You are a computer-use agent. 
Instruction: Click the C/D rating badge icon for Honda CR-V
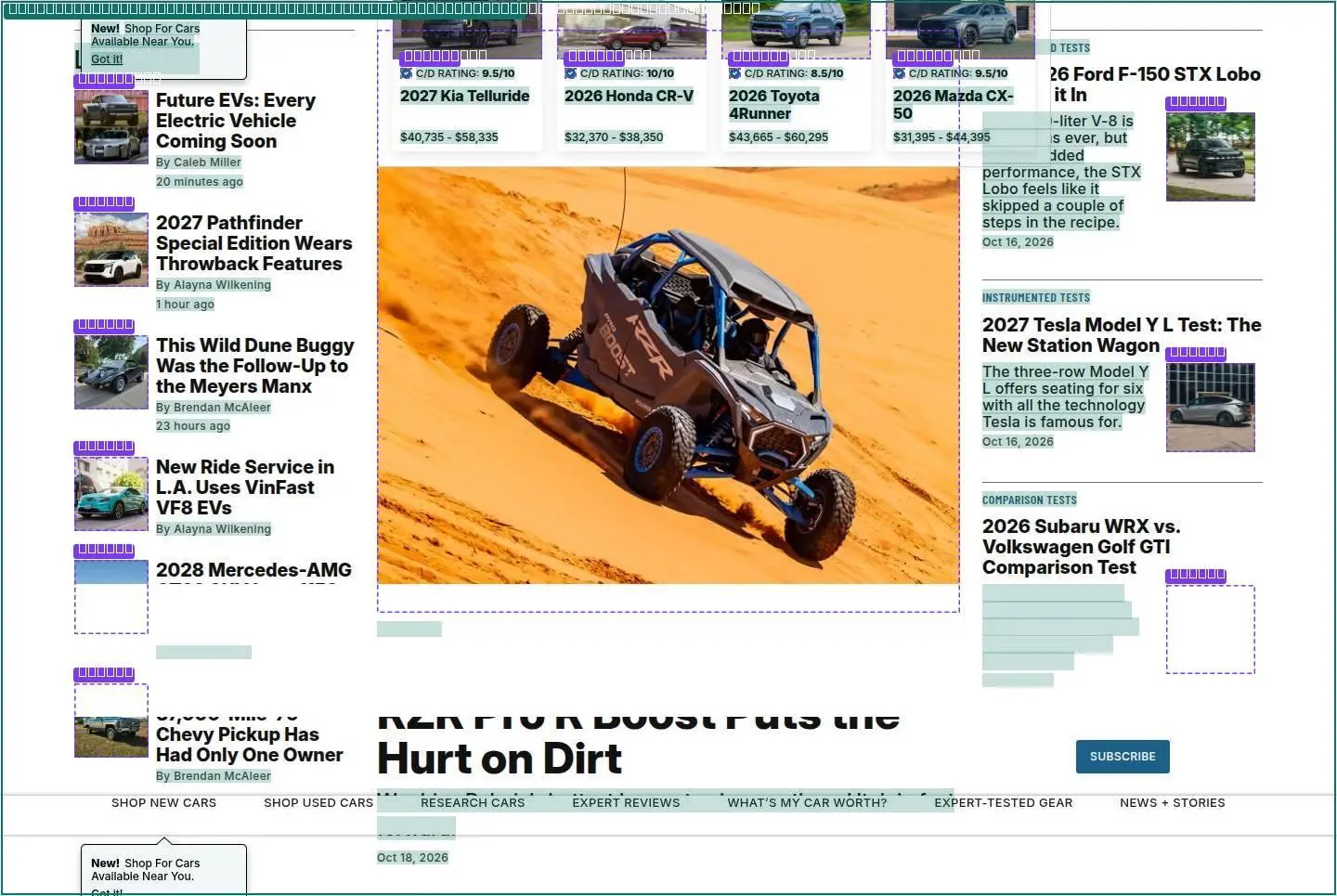pos(570,73)
